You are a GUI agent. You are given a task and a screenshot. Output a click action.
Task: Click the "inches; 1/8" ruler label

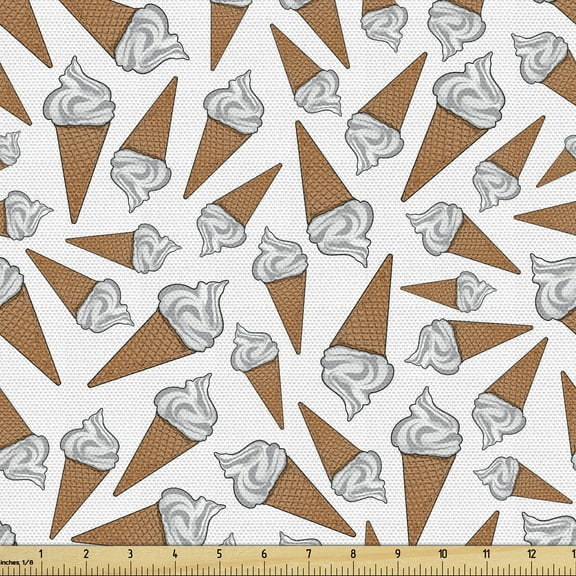point(17,562)
